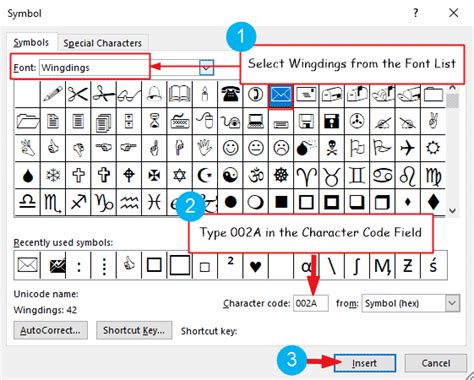Choose the filled black square symbol

point(281,202)
